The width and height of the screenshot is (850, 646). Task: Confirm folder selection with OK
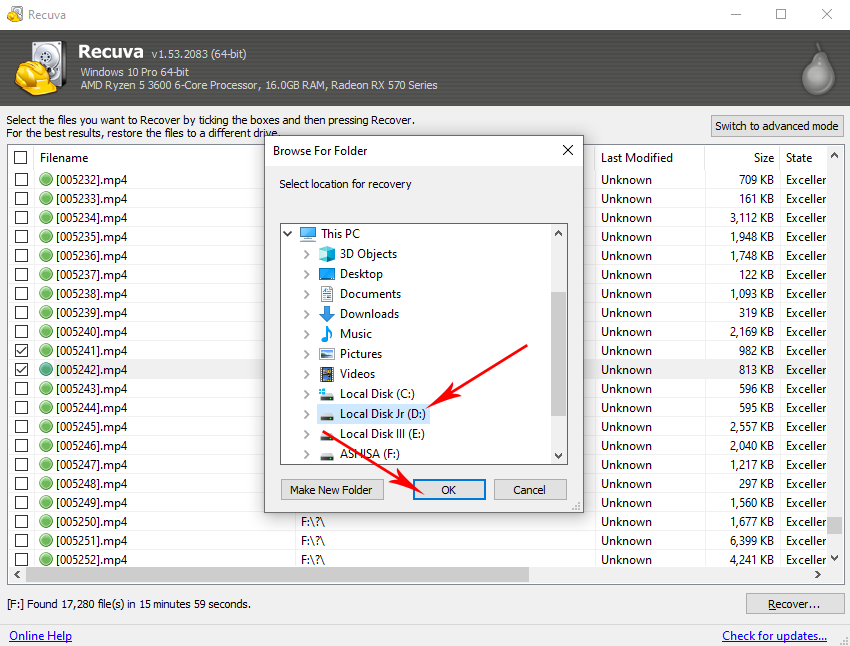(449, 490)
